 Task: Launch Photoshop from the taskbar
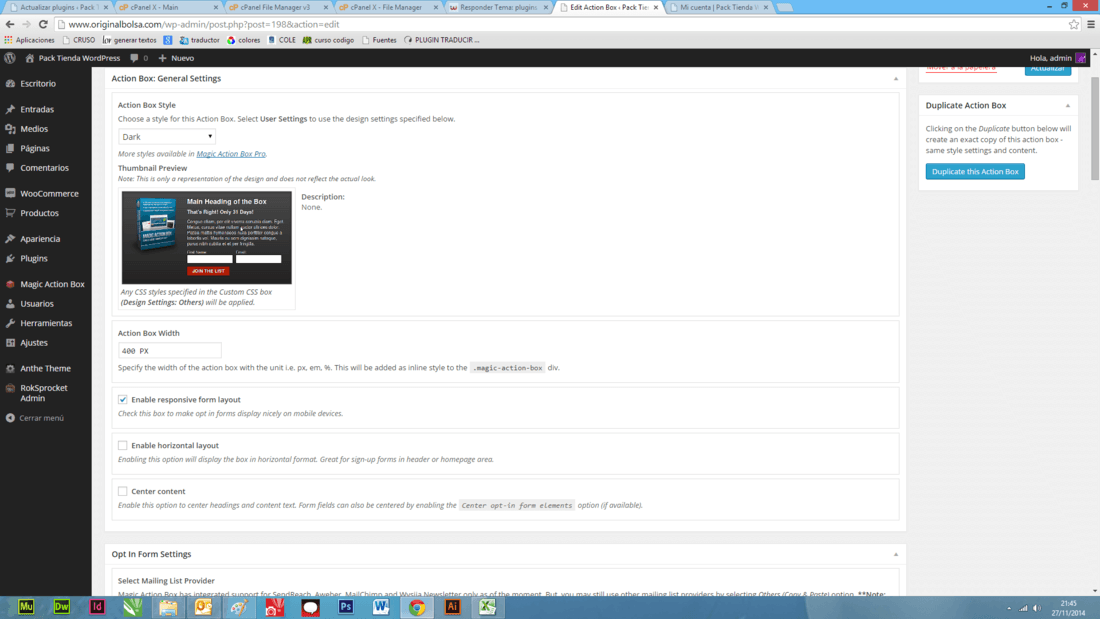point(345,606)
